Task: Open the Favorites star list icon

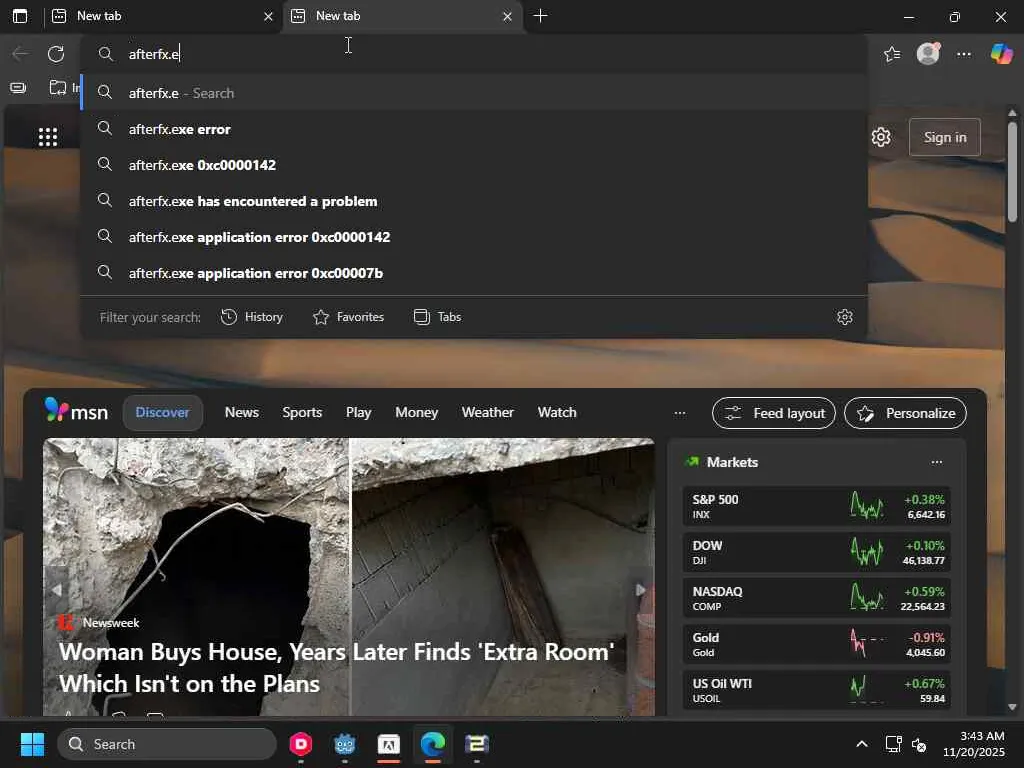Action: coord(891,54)
